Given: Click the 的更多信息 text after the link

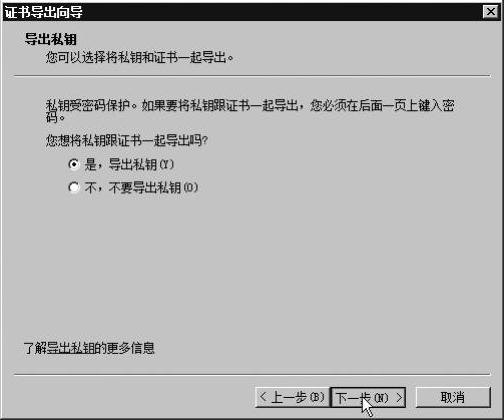Looking at the screenshot, I should 125,348.
